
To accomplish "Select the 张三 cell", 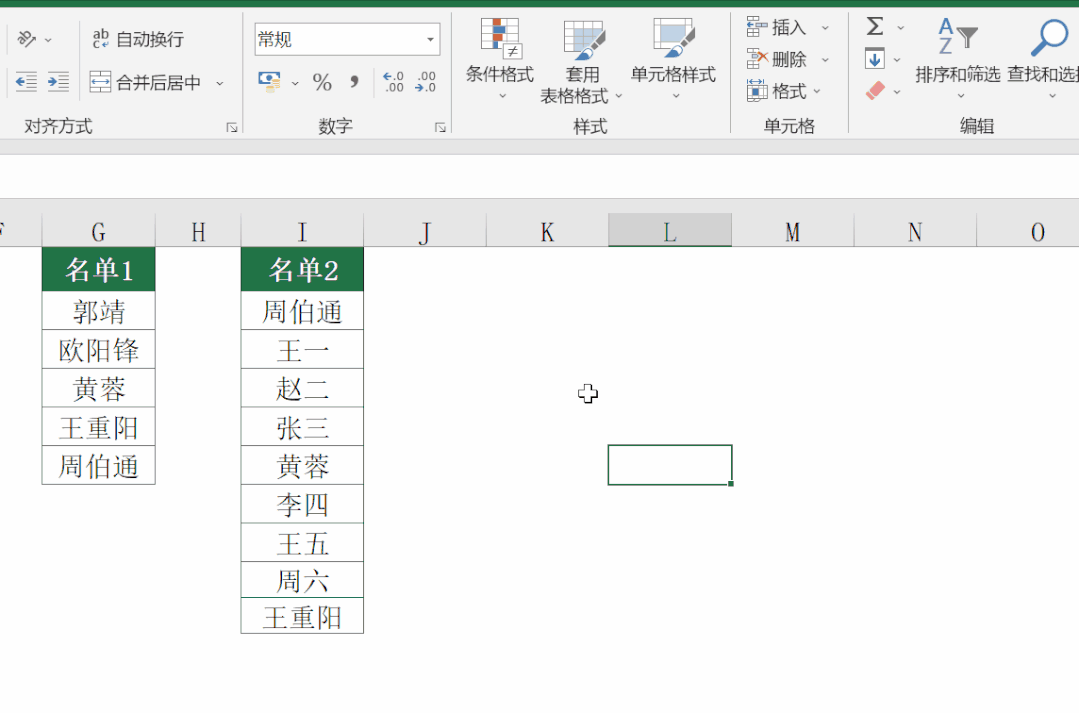I will [x=302, y=427].
